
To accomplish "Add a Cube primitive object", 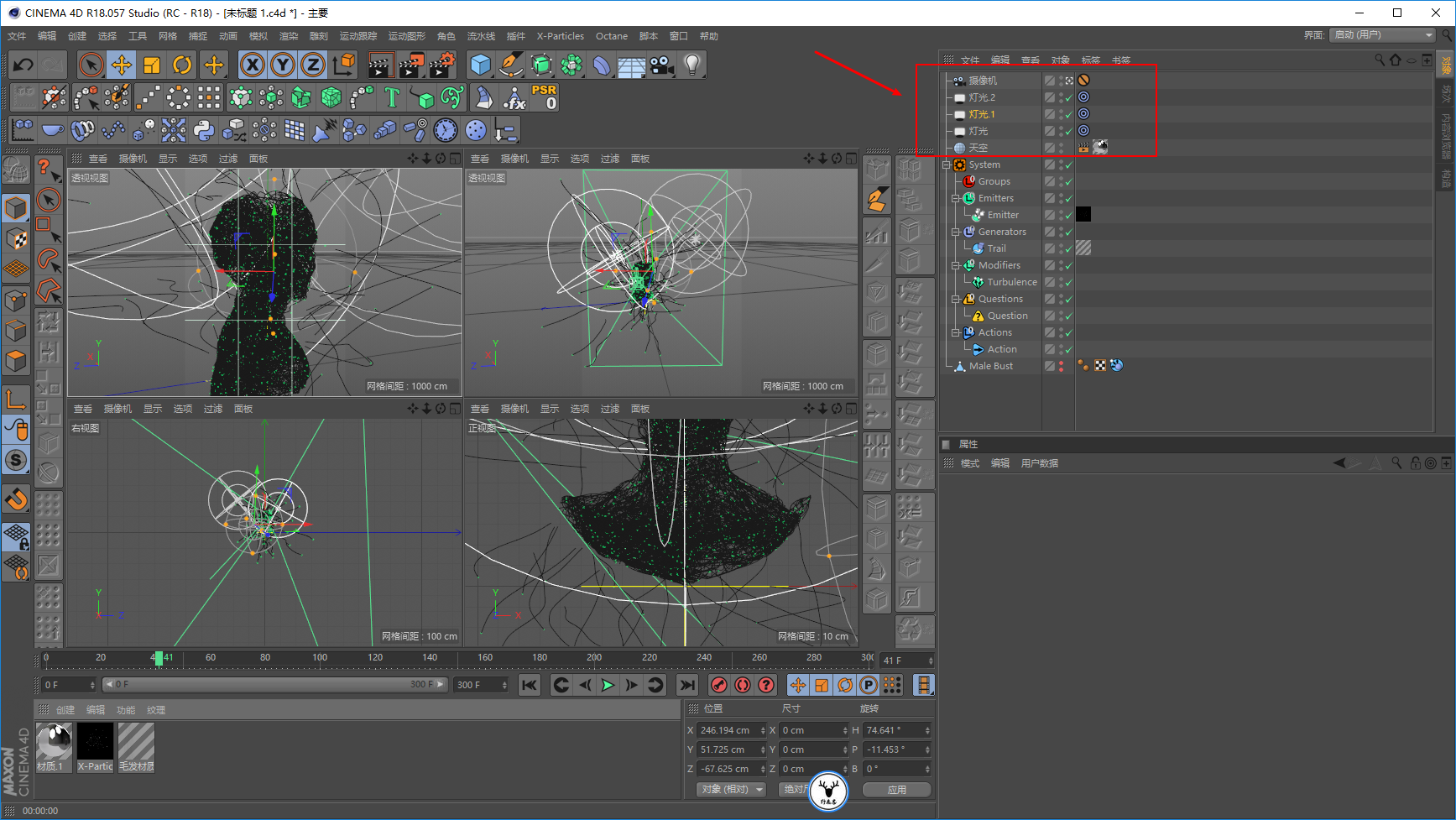I will tap(480, 65).
